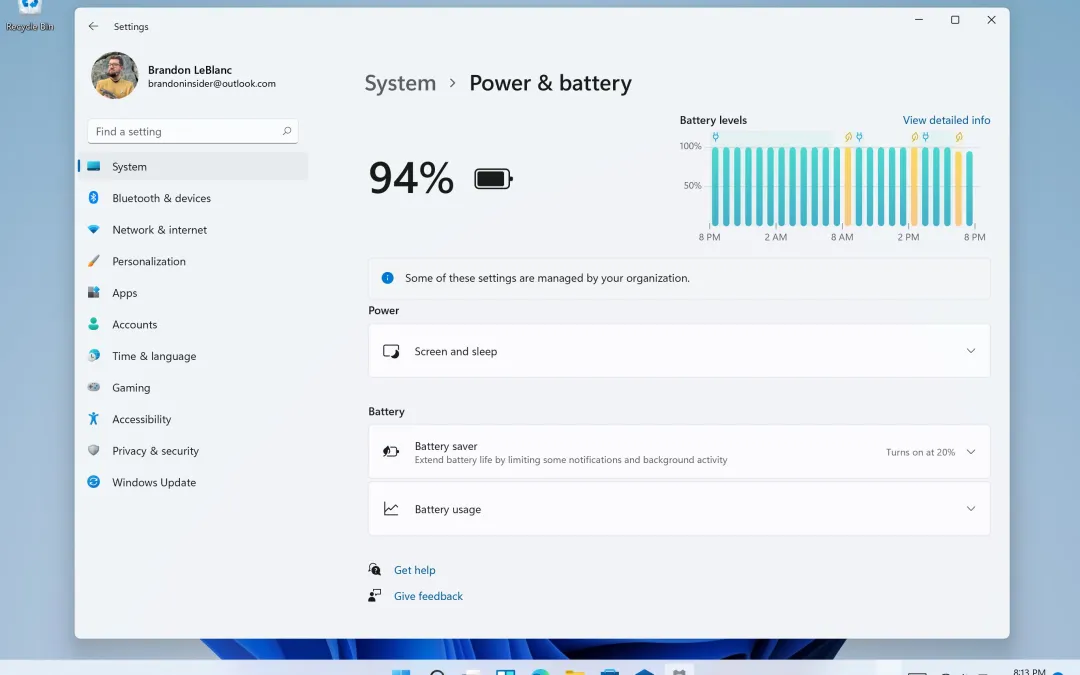Screen dimensions: 1080x675
Task: Click the Turns on at 20% text
Action: tap(920, 453)
